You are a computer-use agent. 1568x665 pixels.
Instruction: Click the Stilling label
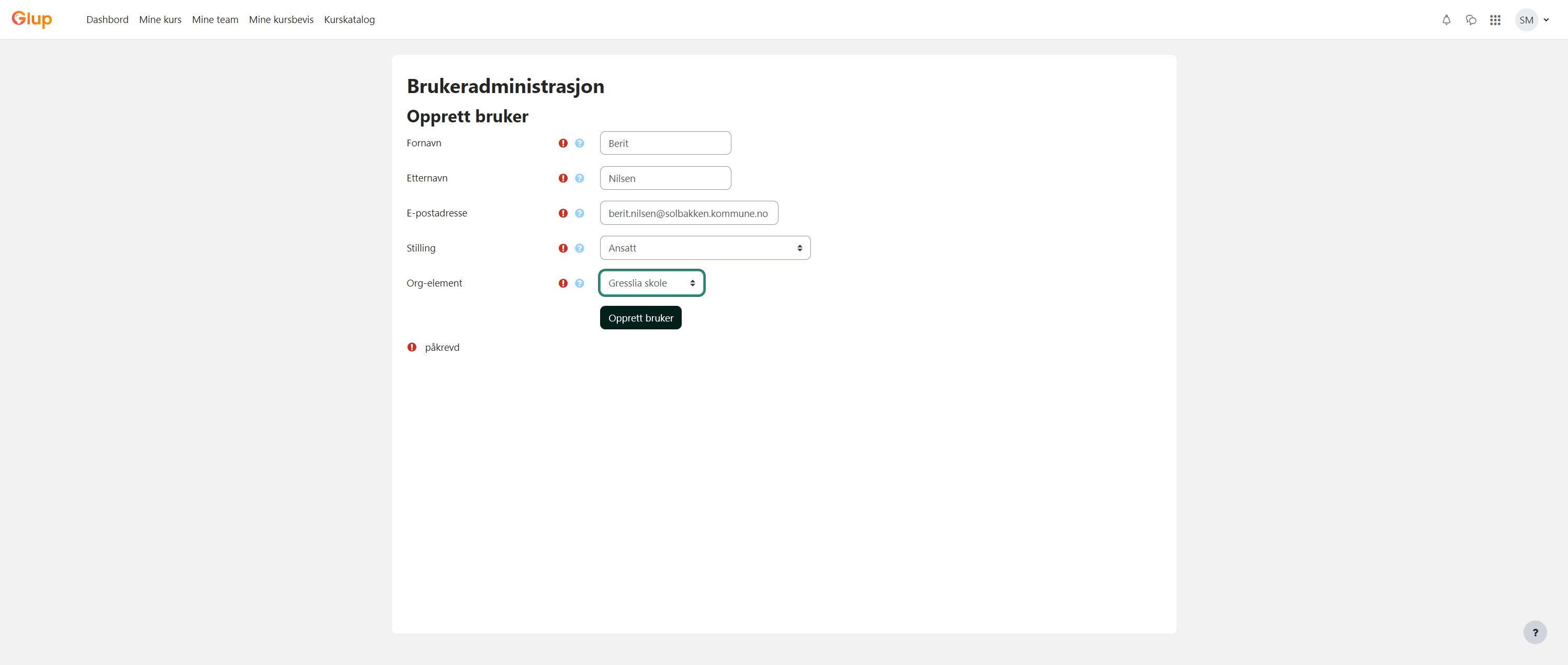[421, 248]
